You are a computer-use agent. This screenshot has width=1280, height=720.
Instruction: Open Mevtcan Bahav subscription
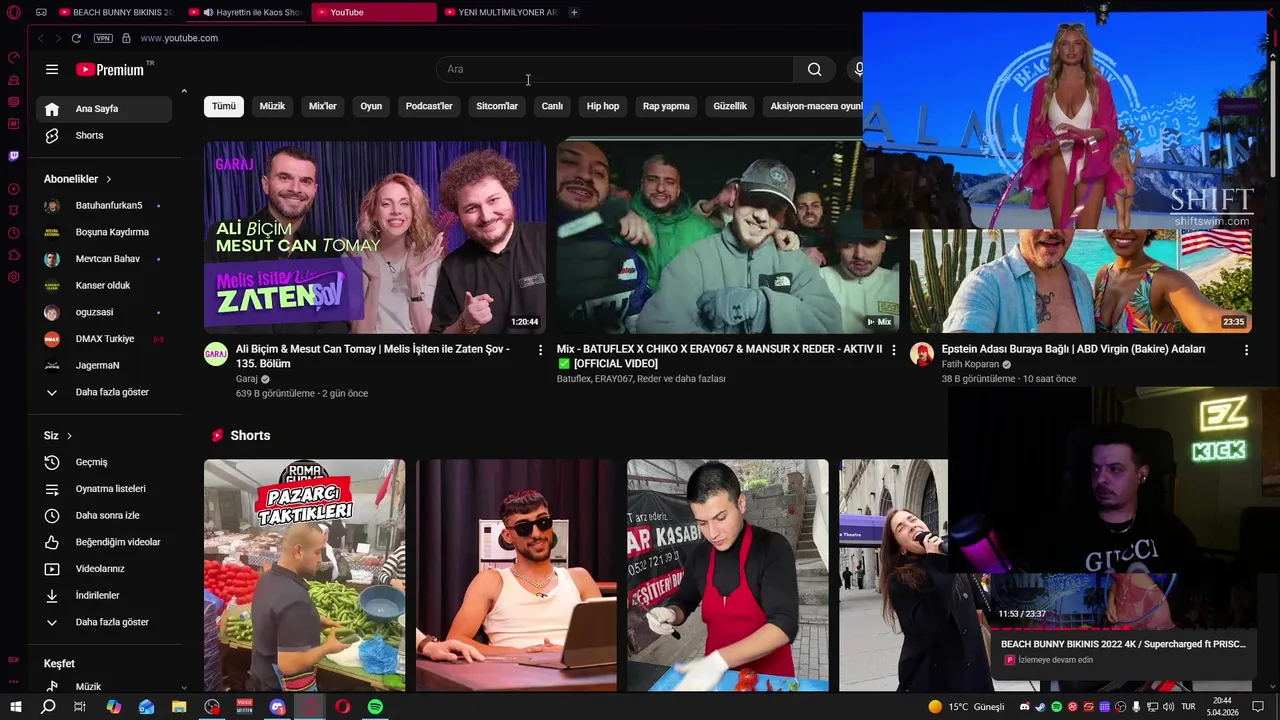coord(104,259)
